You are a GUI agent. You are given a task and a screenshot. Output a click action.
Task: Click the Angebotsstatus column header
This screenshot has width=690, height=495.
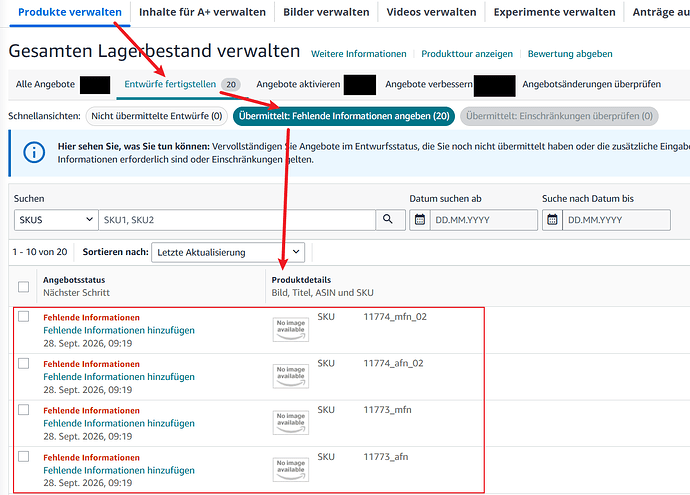[x=74, y=280]
